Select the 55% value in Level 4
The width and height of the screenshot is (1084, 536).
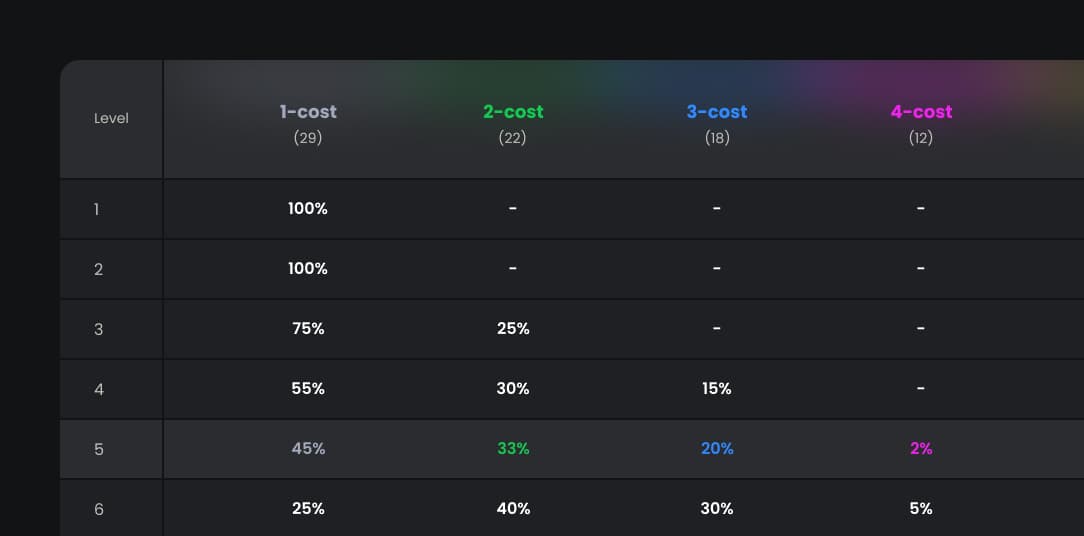click(308, 389)
